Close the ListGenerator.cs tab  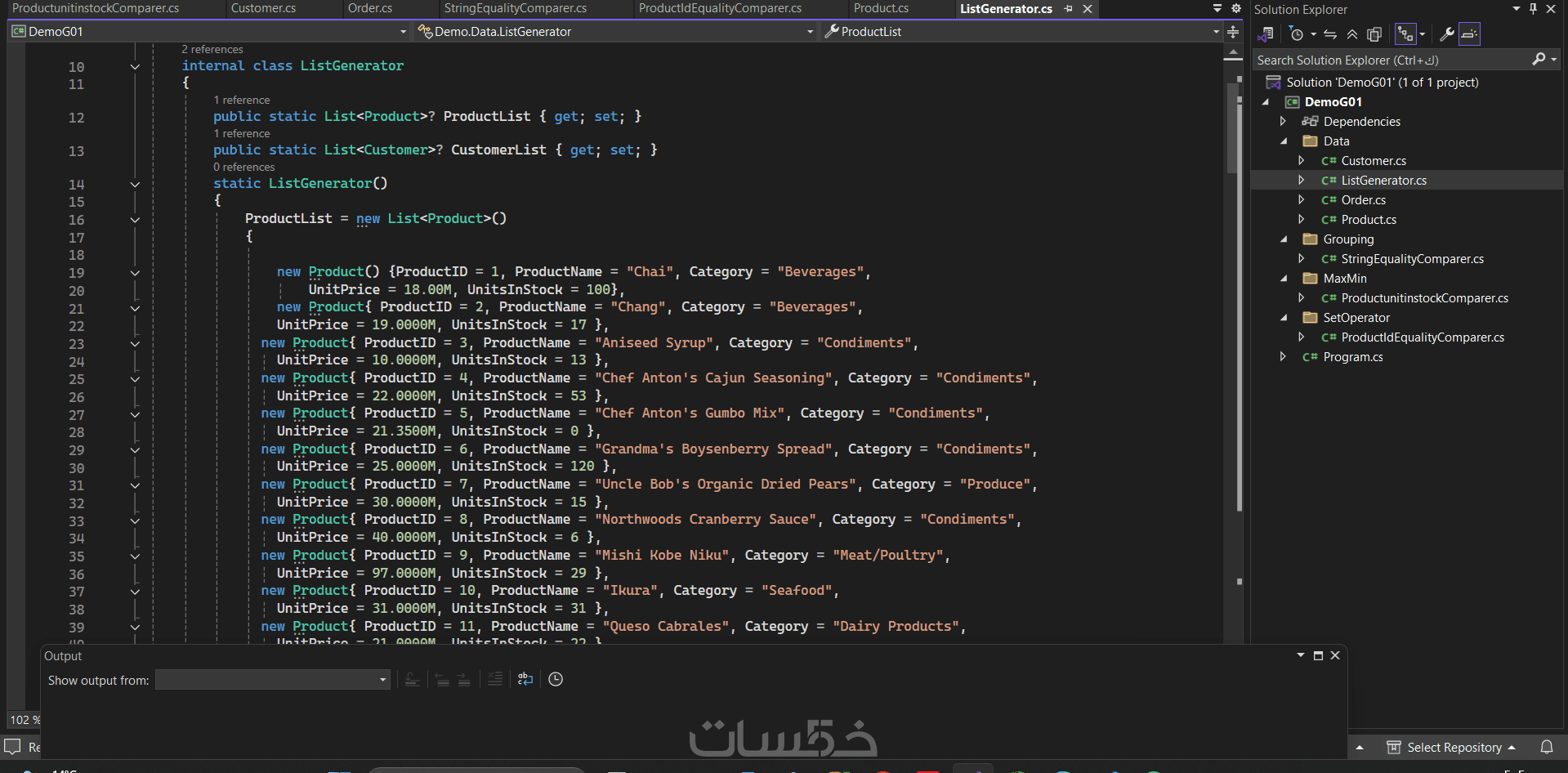[x=1088, y=9]
